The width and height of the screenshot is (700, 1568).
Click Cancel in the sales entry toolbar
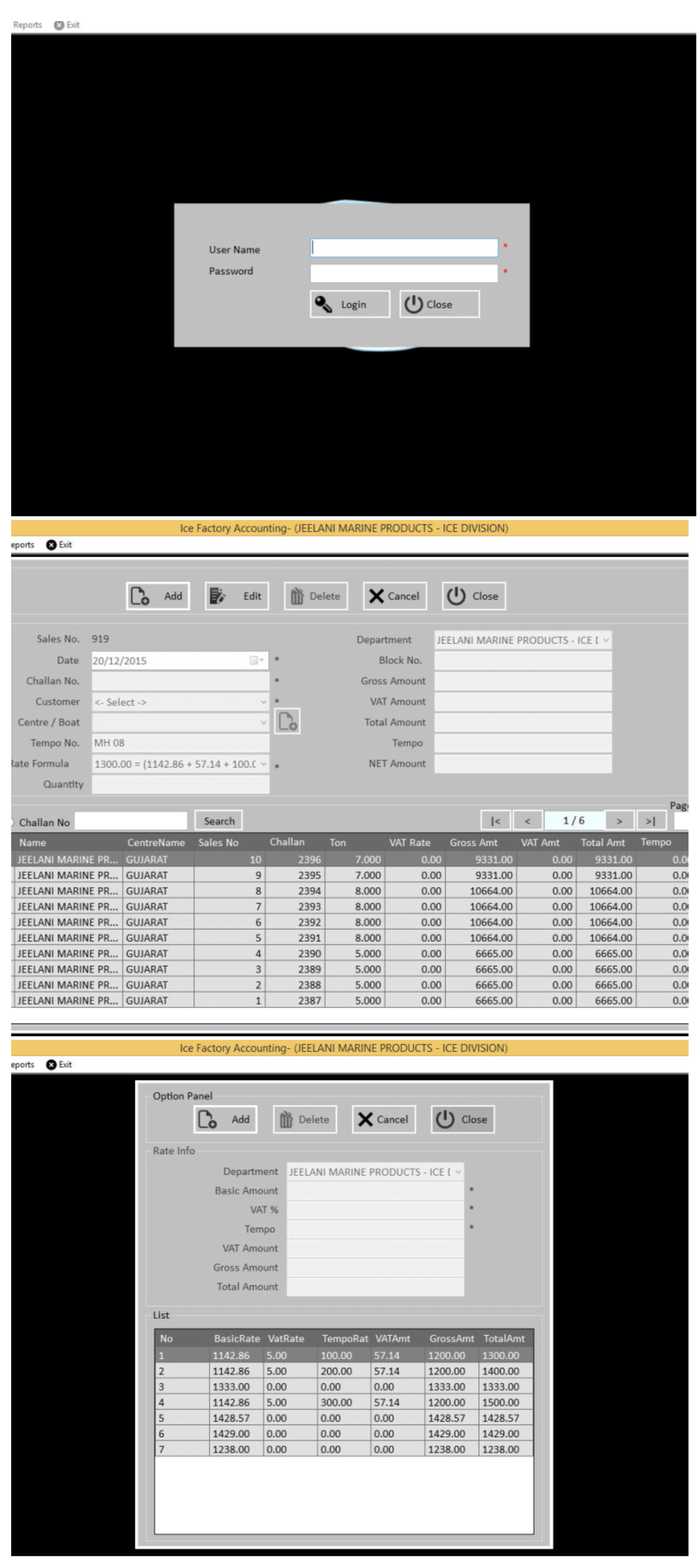click(395, 596)
